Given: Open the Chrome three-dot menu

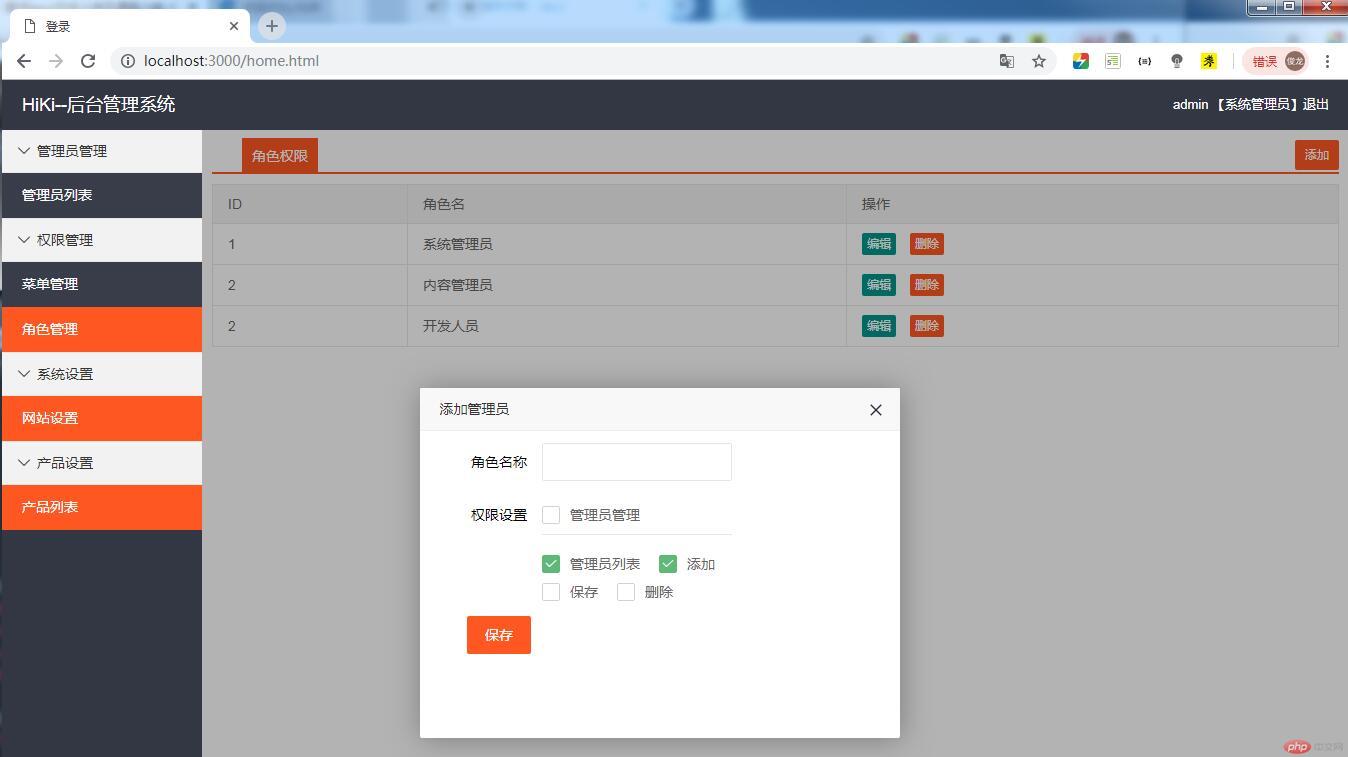Looking at the screenshot, I should 1327,61.
